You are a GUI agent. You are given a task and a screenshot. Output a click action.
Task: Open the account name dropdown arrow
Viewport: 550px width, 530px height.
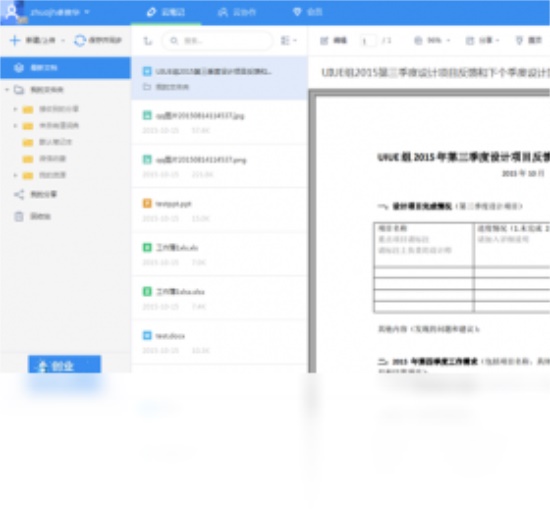pos(87,12)
